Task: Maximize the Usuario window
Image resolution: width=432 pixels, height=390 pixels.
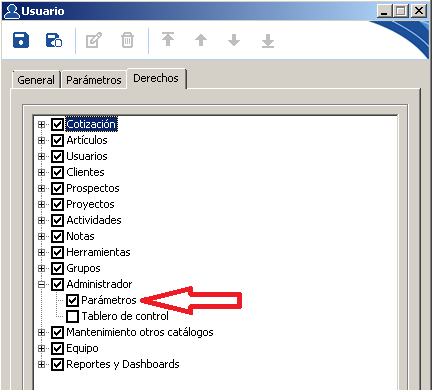Action: (401, 11)
